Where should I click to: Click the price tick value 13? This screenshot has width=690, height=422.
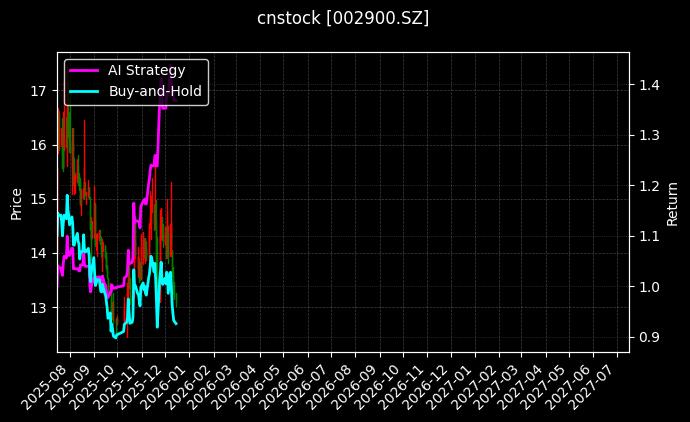pos(38,308)
